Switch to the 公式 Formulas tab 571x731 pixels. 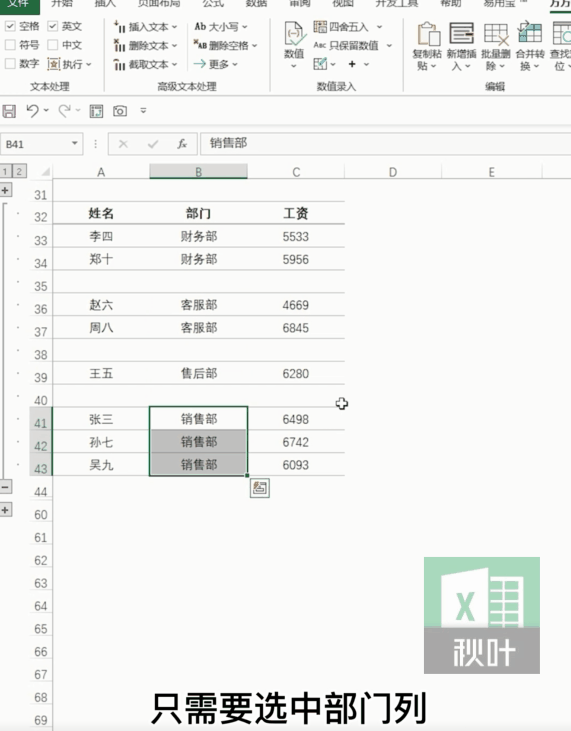pos(213,4)
